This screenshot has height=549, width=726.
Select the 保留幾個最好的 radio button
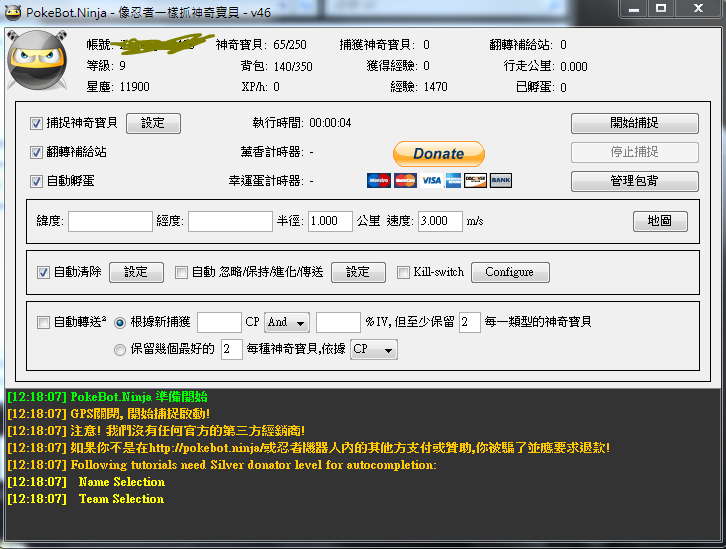(120, 350)
